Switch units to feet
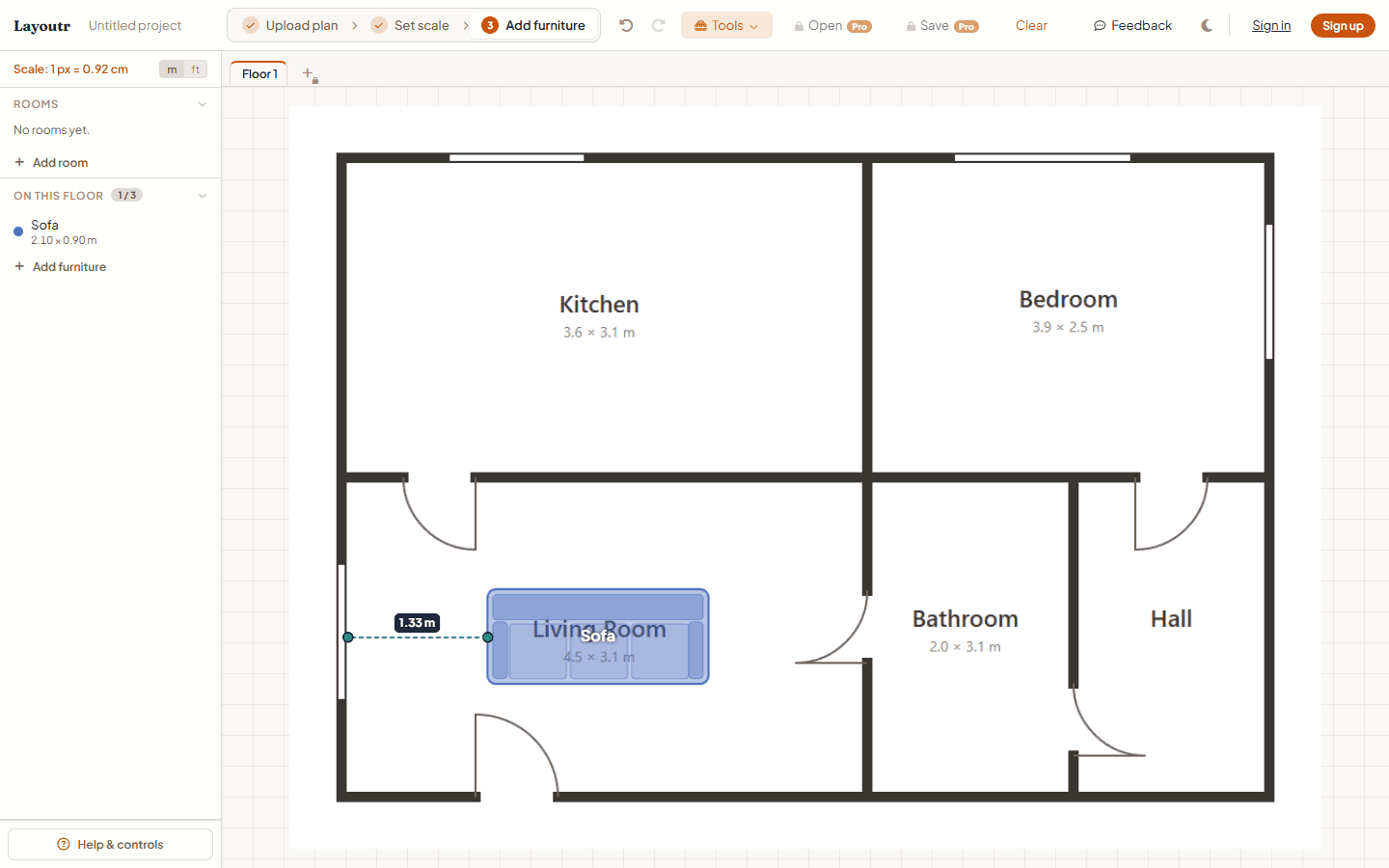The height and width of the screenshot is (868, 1389). click(195, 69)
